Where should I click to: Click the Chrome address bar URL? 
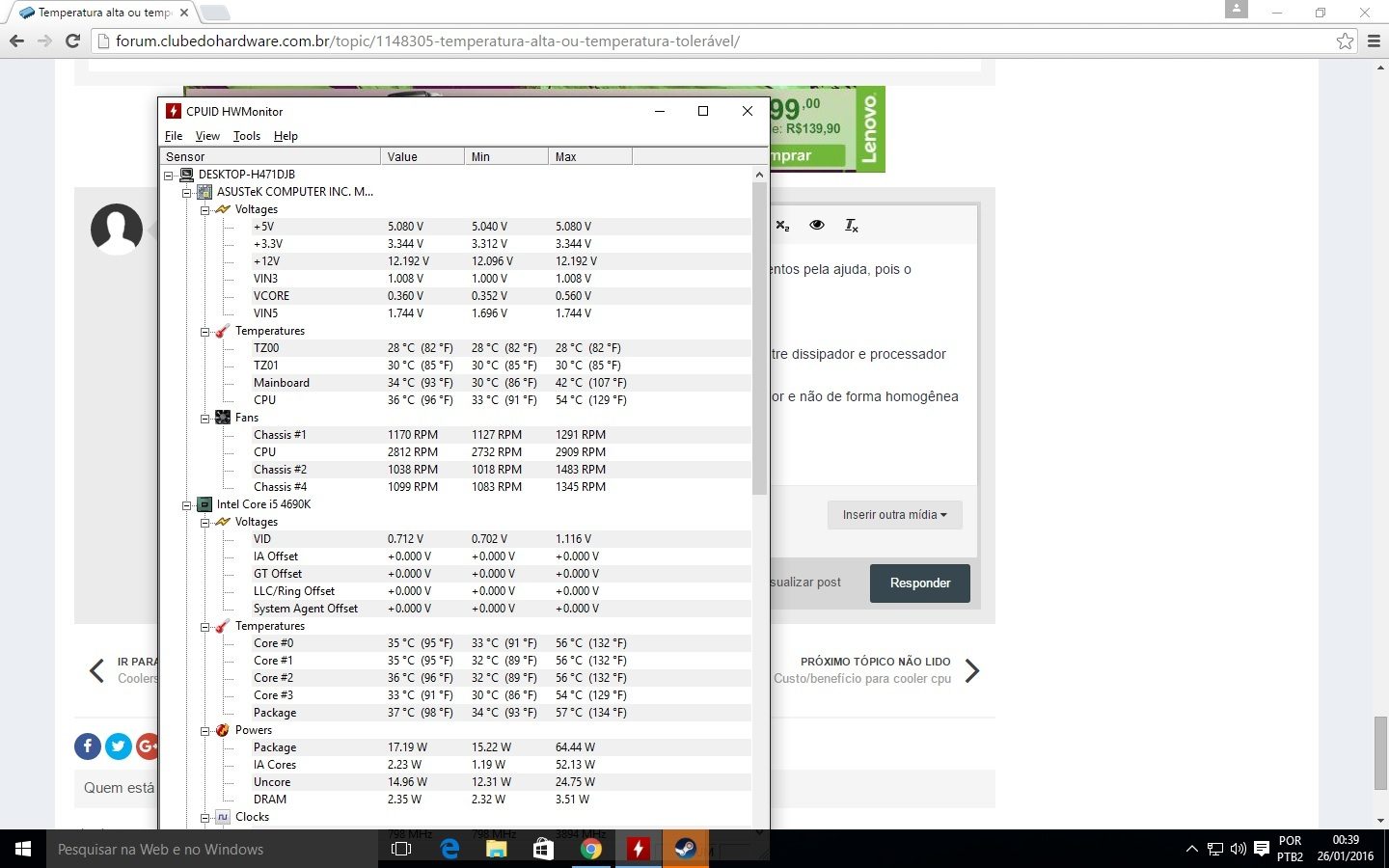click(427, 41)
